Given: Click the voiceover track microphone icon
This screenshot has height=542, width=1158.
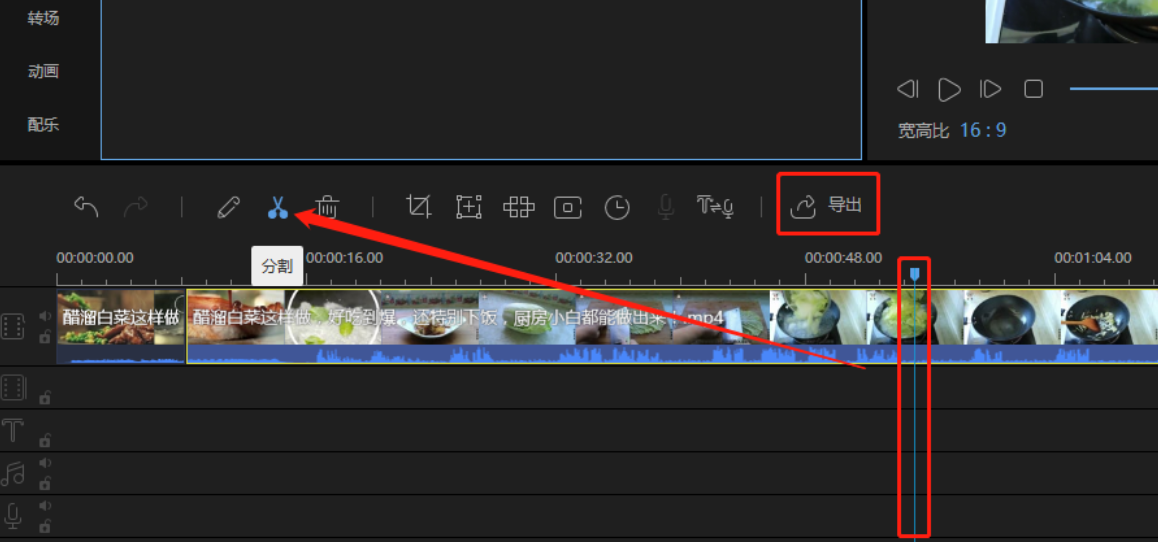Looking at the screenshot, I should coord(13,516).
